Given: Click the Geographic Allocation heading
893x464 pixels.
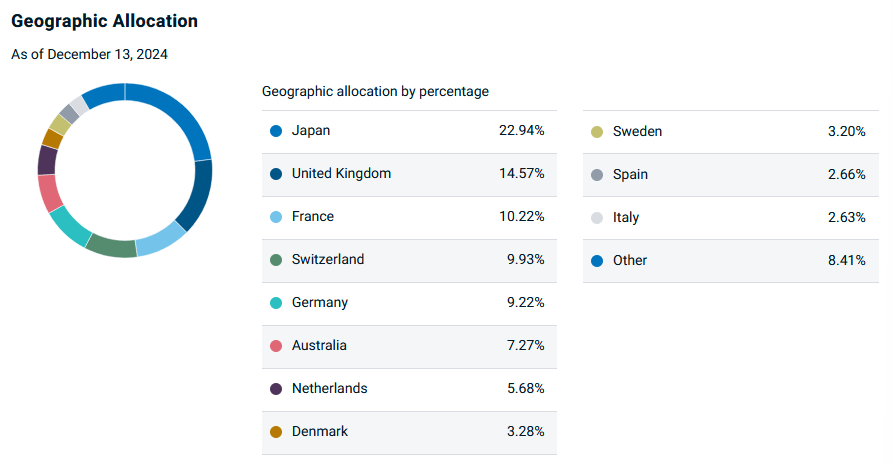Looking at the screenshot, I should point(105,21).
